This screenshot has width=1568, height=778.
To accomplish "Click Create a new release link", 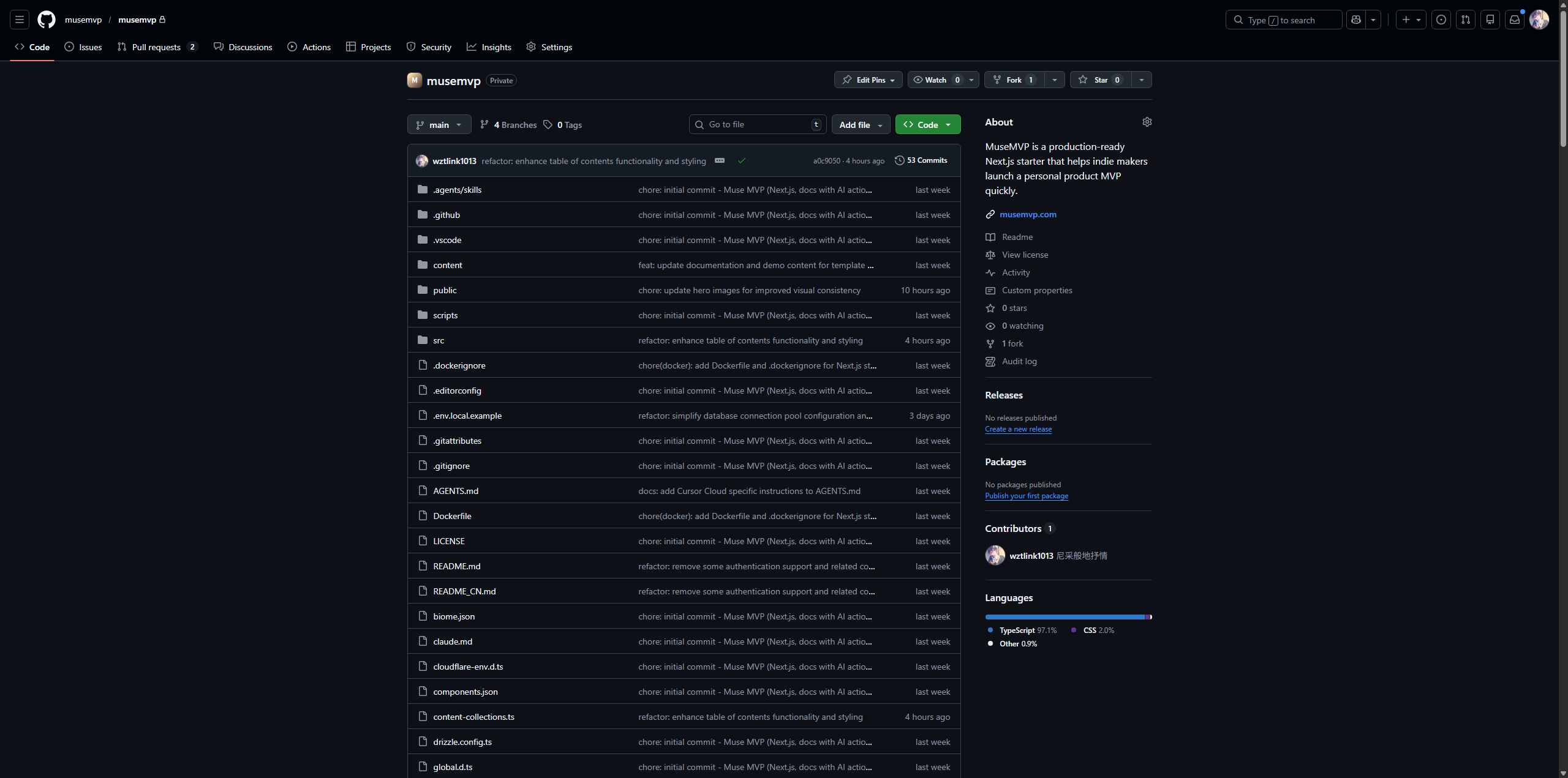I will coord(1018,429).
